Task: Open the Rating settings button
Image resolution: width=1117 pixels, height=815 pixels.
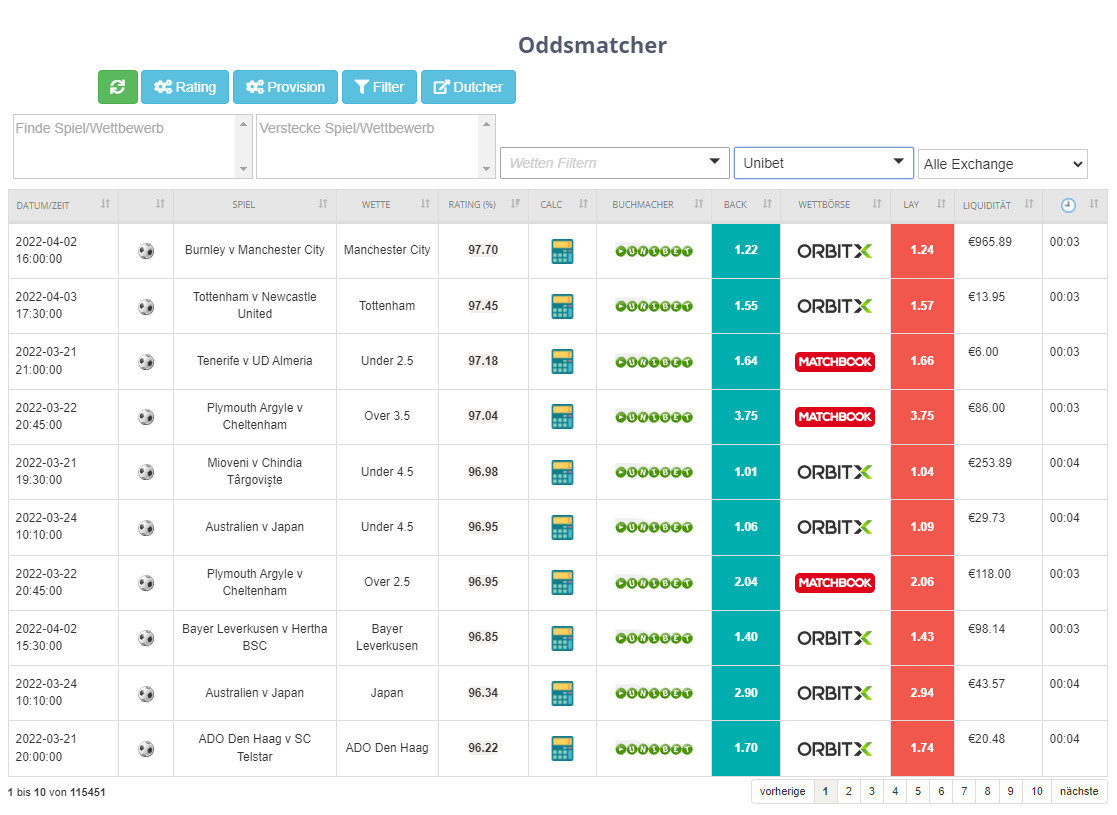Action: point(185,87)
